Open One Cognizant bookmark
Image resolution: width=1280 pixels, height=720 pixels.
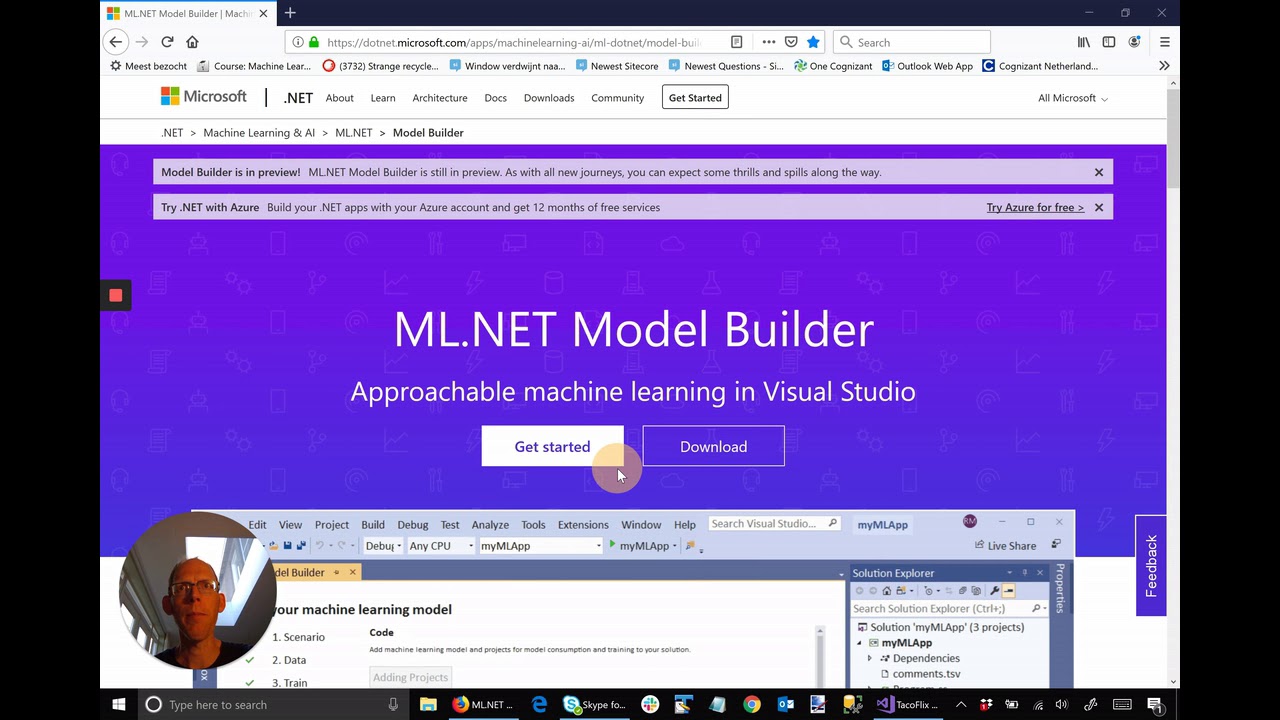click(833, 66)
